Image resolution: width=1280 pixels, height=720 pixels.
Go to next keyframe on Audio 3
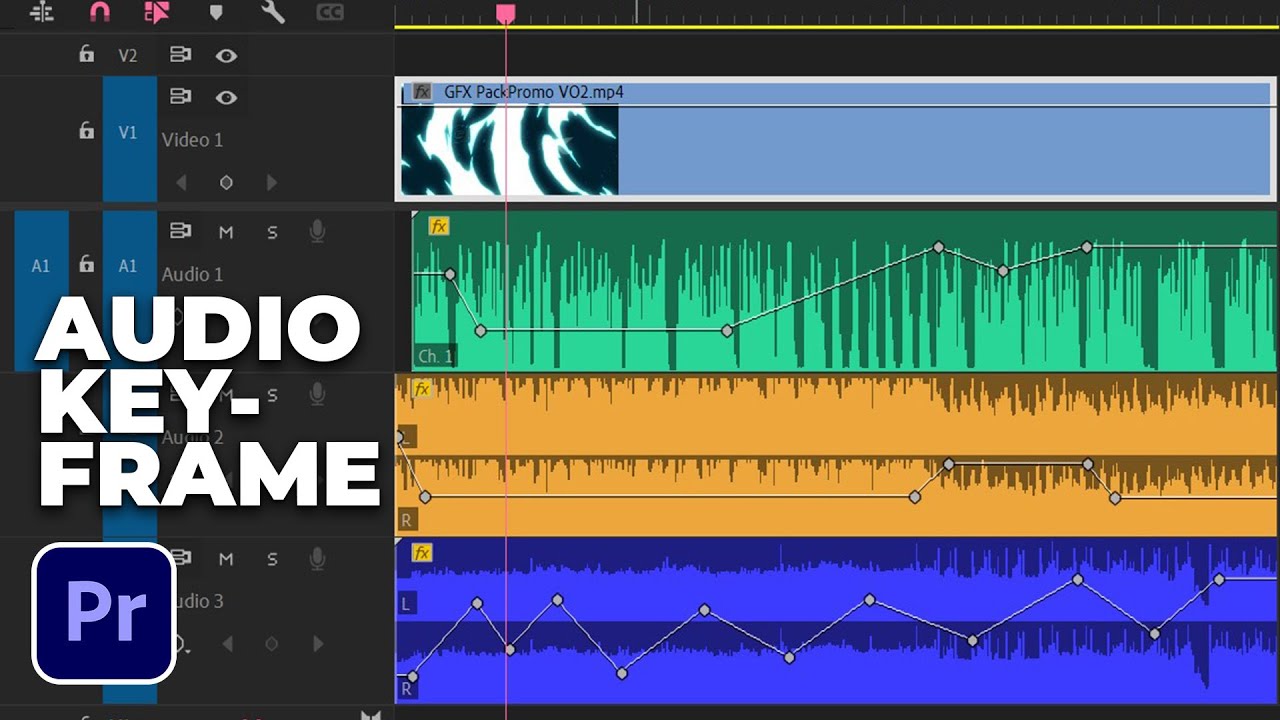pyautogui.click(x=317, y=645)
